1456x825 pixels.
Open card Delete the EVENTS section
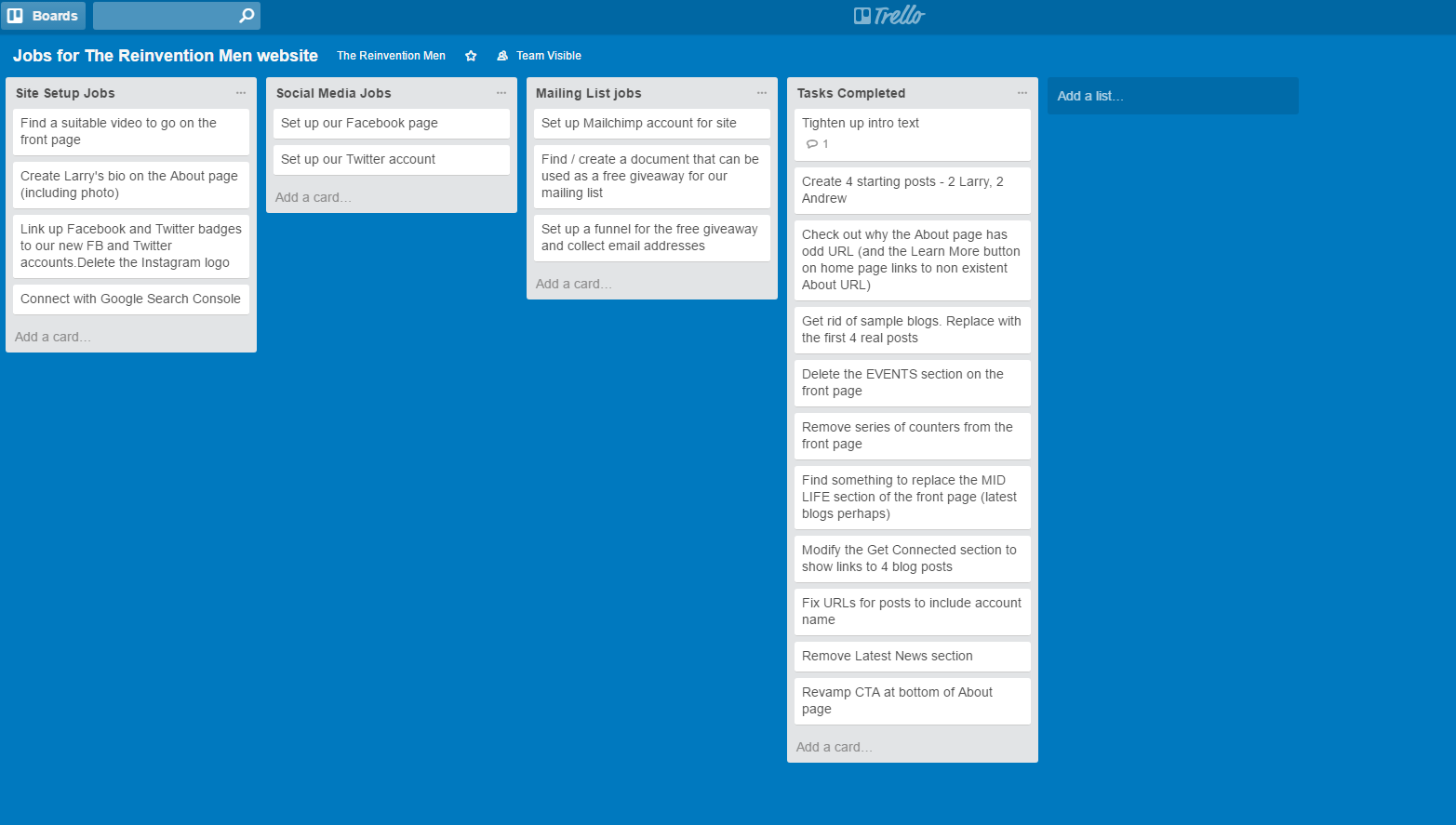click(913, 382)
